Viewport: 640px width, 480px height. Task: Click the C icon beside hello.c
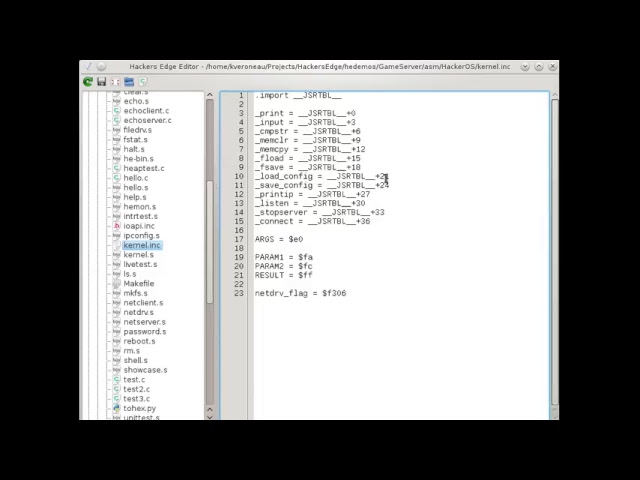[116, 178]
